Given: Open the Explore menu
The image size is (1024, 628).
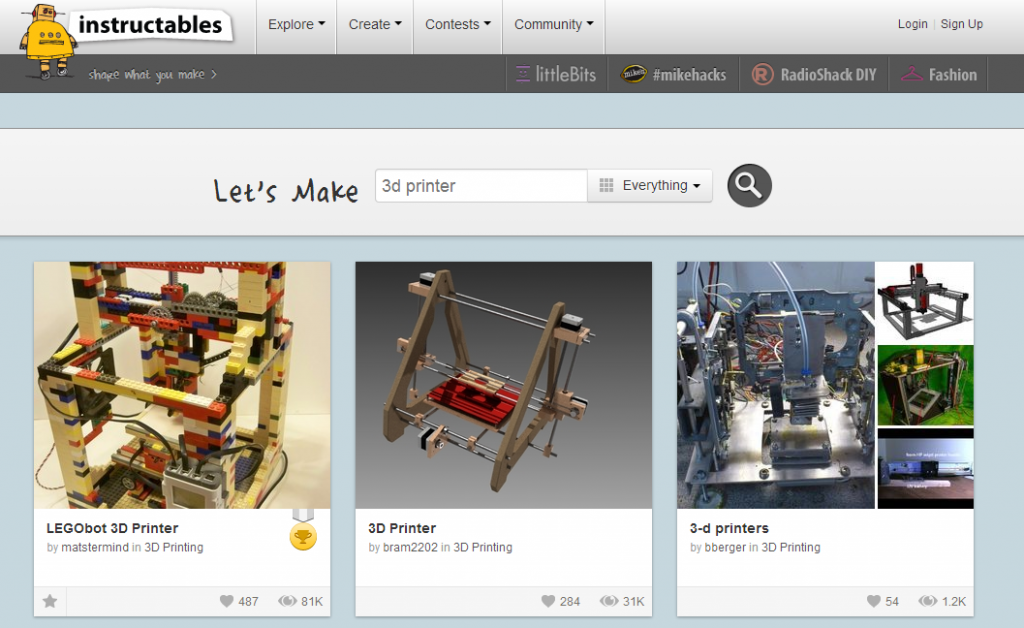Looking at the screenshot, I should point(295,24).
